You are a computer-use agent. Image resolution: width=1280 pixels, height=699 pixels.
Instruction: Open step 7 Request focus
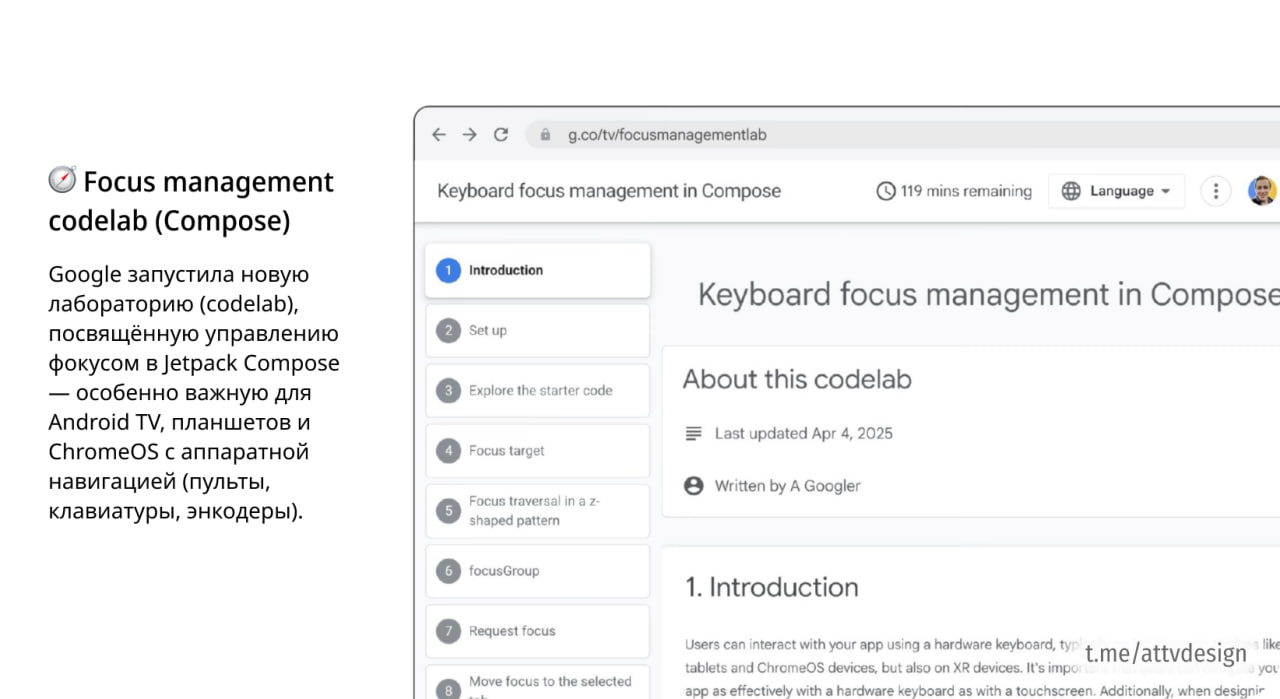tap(538, 631)
